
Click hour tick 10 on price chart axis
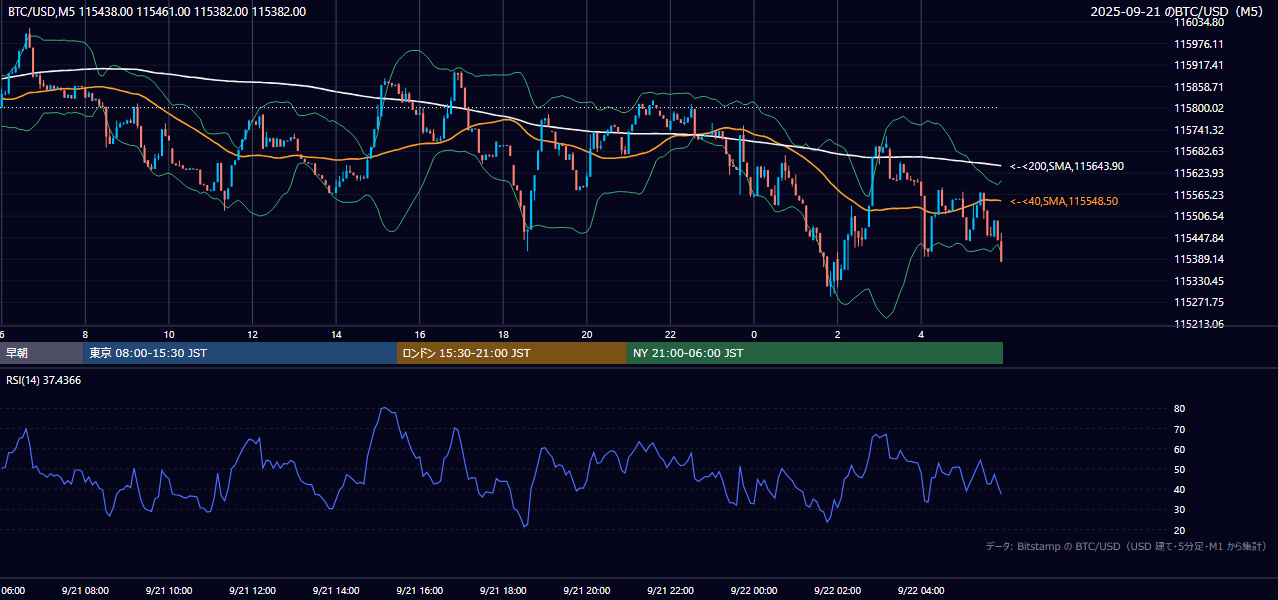click(169, 334)
